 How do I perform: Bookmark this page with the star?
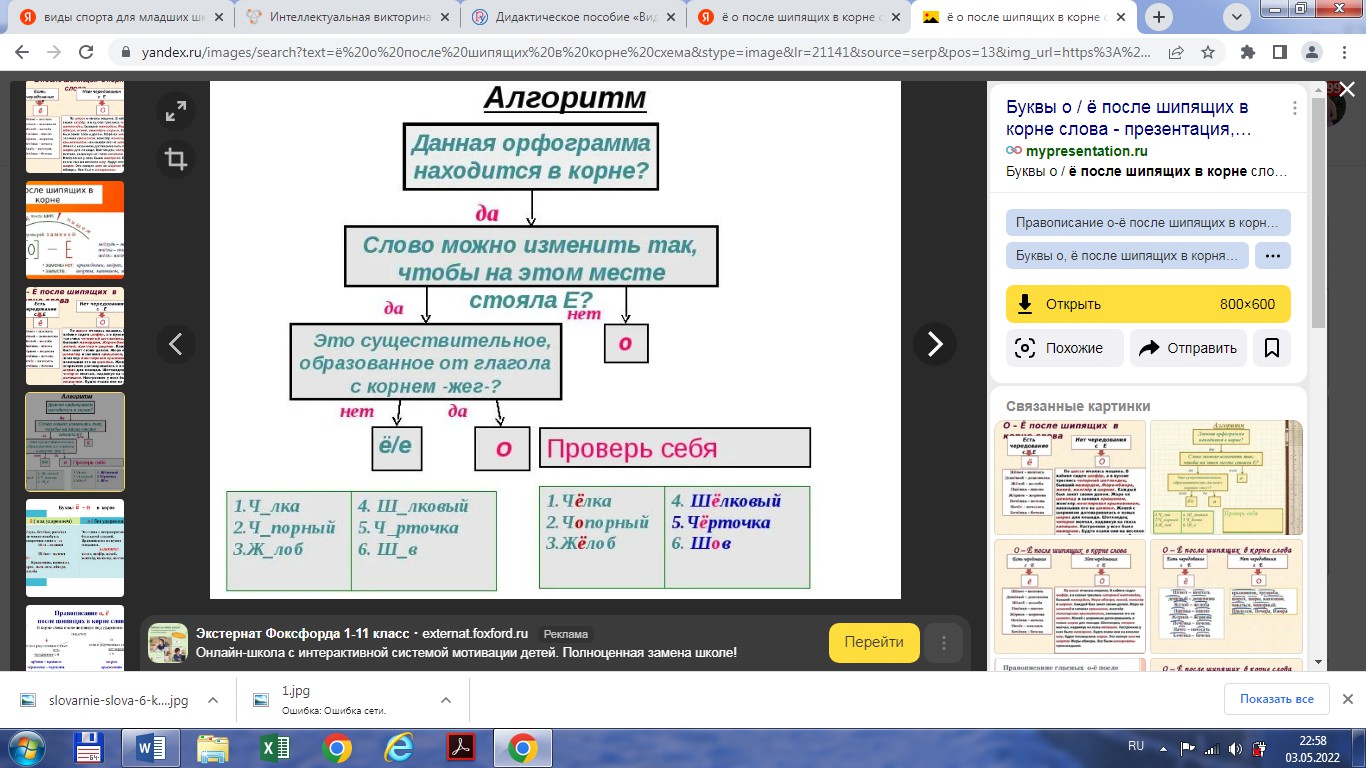point(1208,52)
